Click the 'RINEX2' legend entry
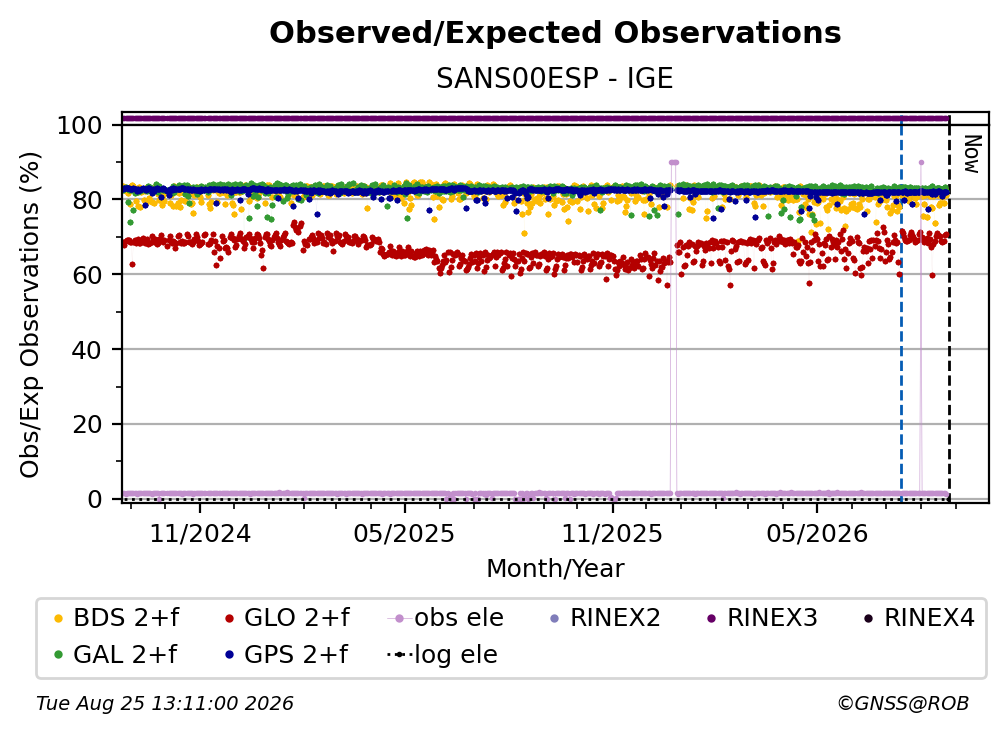This screenshot has height=734, width=1008. pyautogui.click(x=606, y=618)
